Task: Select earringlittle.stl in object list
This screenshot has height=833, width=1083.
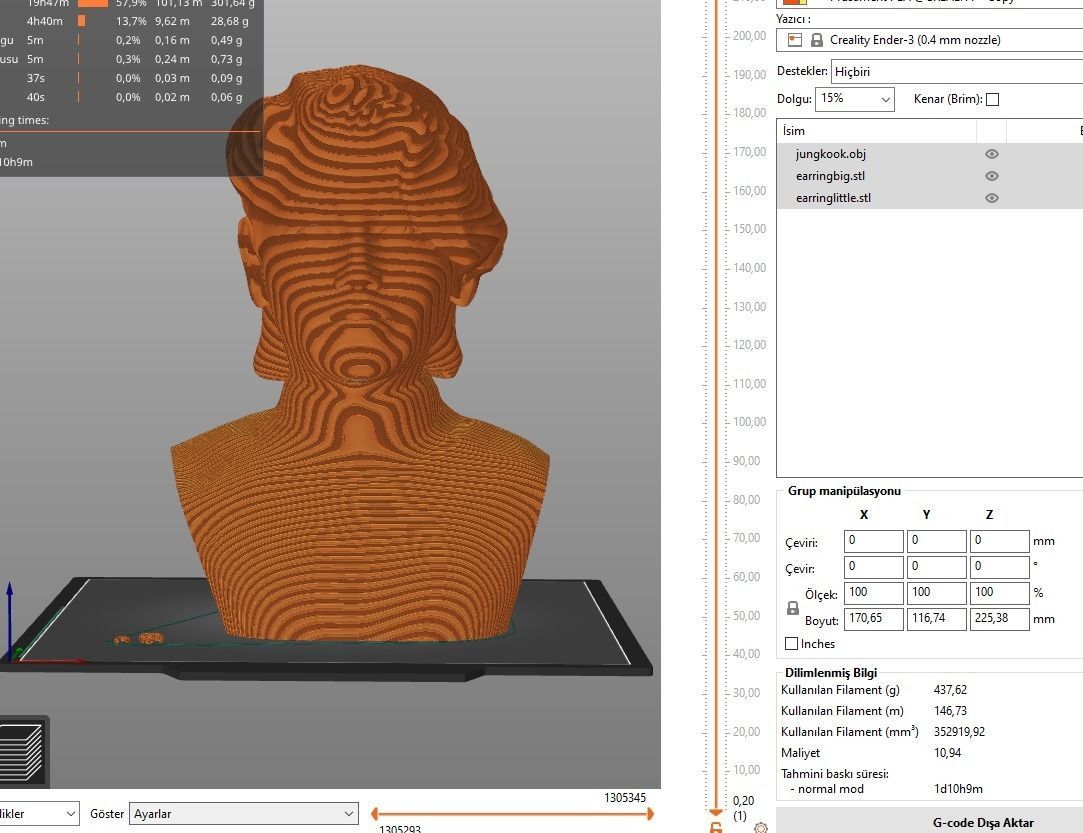Action: pos(833,198)
